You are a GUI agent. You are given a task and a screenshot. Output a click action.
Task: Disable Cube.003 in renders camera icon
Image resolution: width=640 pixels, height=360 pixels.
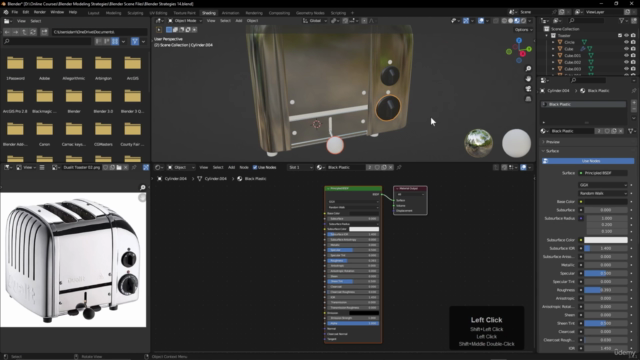[633, 69]
